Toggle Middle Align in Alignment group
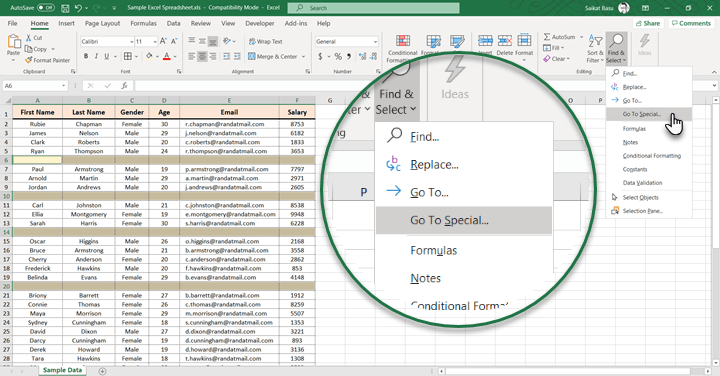The width and height of the screenshot is (720, 376). (x=202, y=41)
